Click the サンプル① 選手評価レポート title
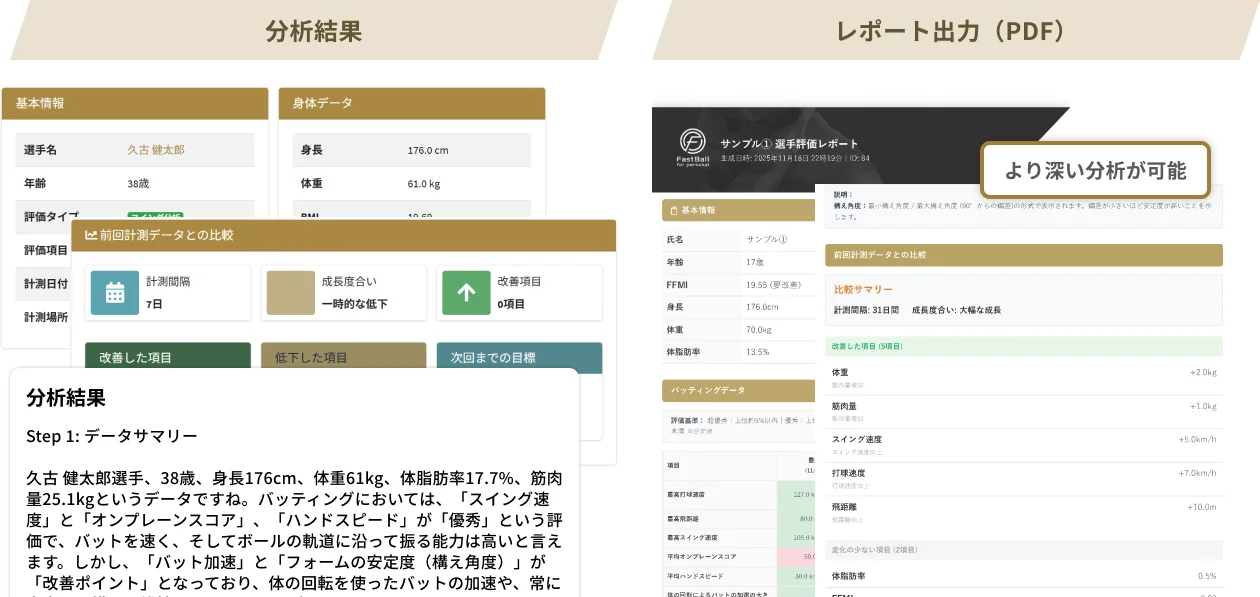This screenshot has height=597, width=1260. (x=789, y=143)
